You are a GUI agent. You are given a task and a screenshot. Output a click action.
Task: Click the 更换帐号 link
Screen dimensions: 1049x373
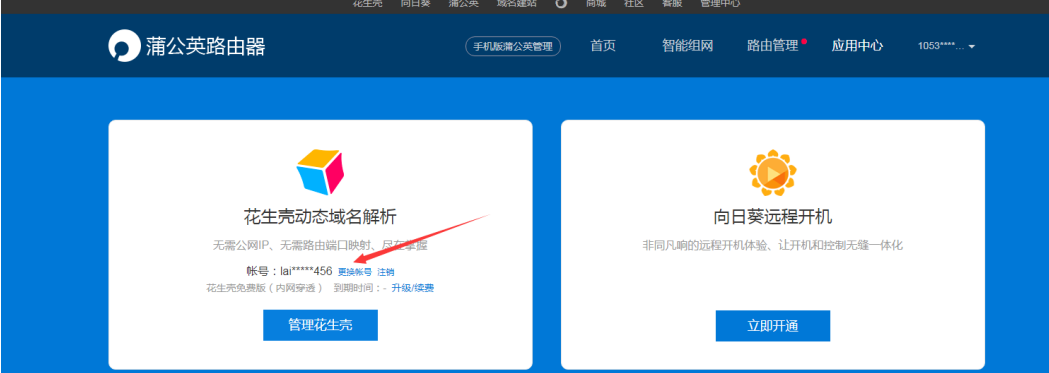pos(355,272)
